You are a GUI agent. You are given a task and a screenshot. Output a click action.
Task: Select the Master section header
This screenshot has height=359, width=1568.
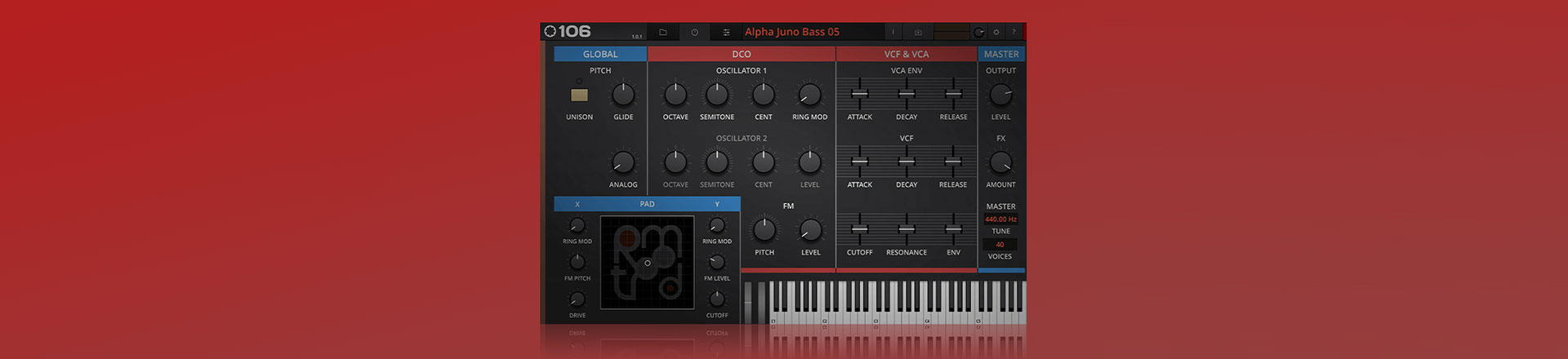click(x=1001, y=54)
